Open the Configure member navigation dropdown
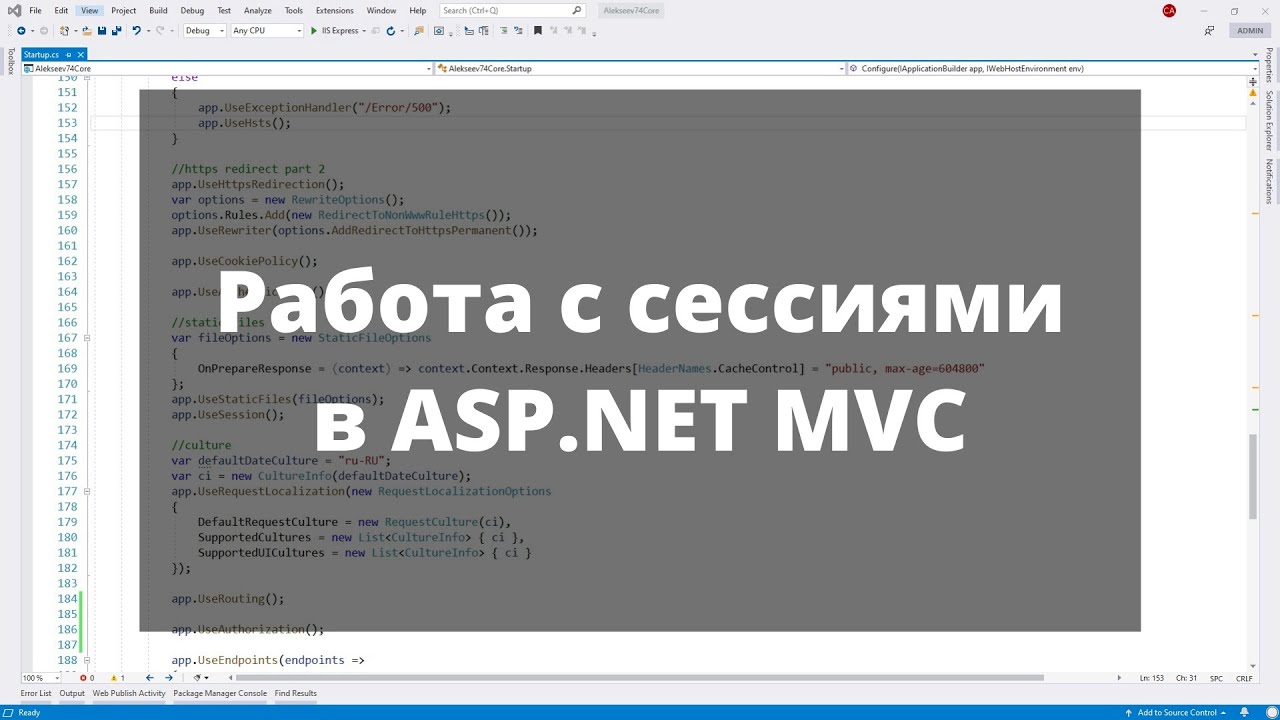 [1053, 69]
